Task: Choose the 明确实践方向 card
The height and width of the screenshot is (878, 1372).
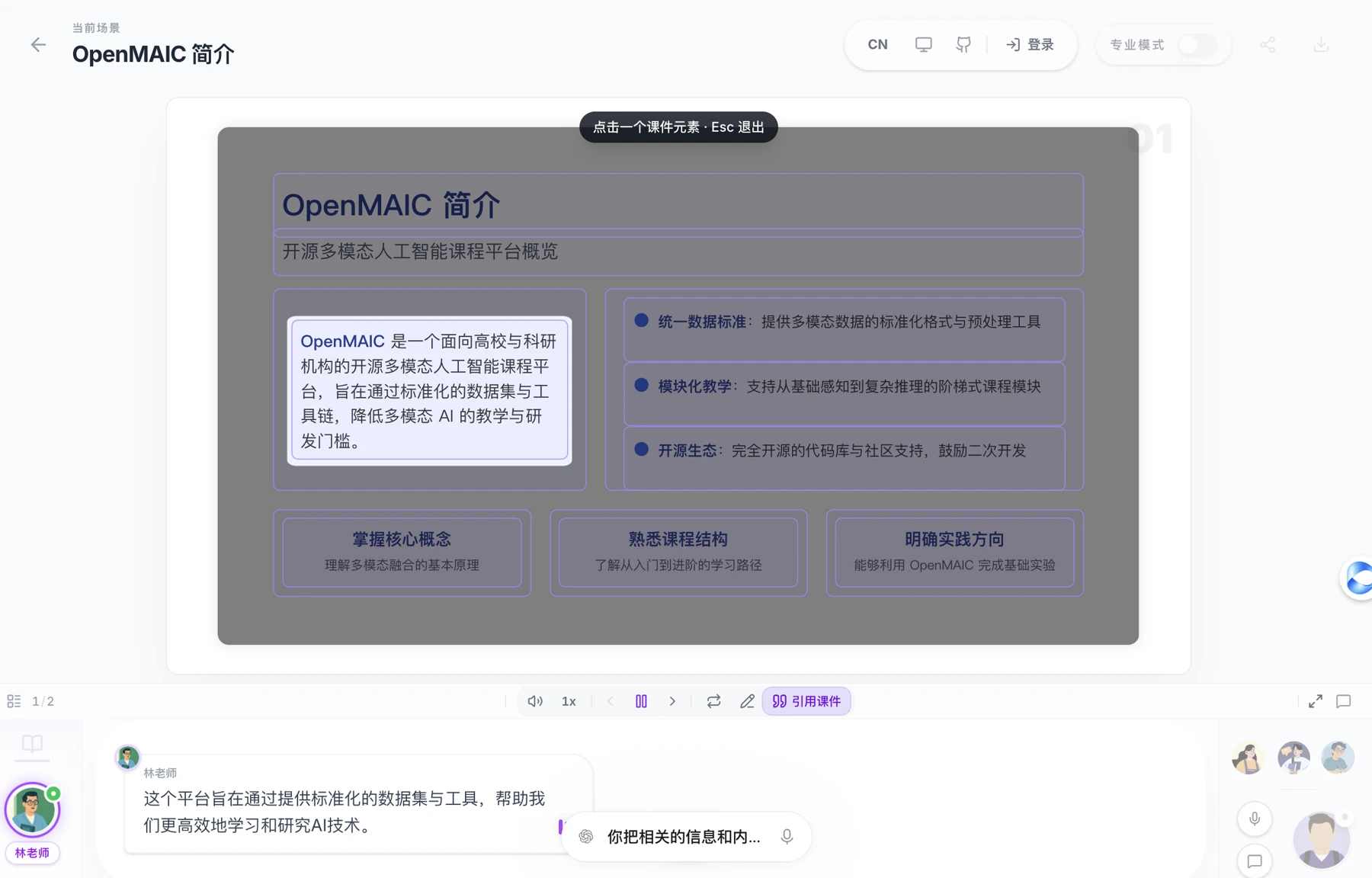Action: coord(954,553)
